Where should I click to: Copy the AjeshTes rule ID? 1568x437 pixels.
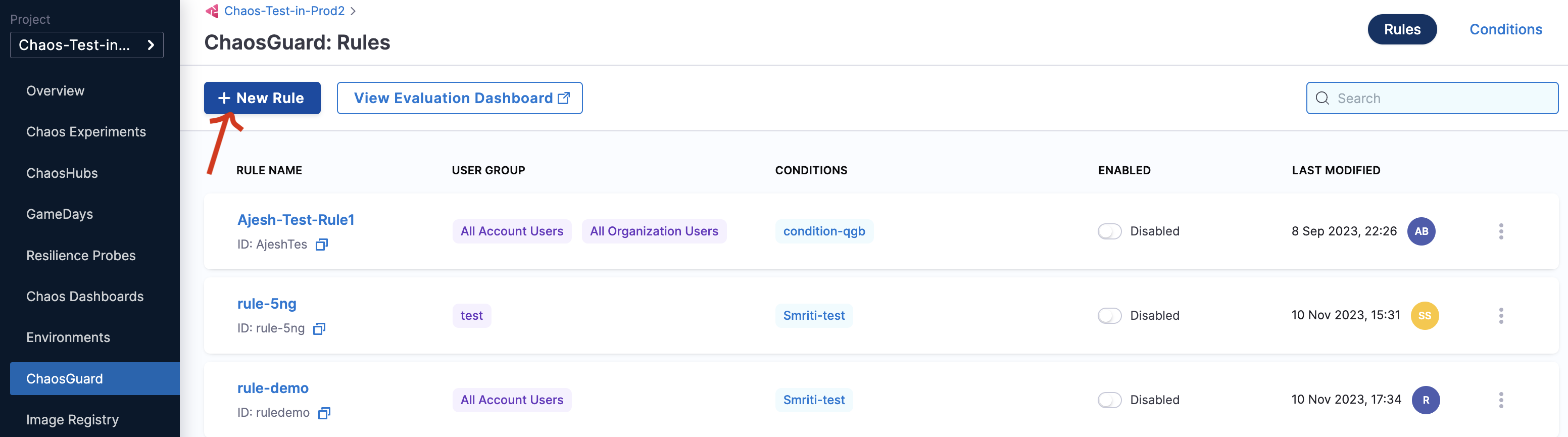[x=321, y=245]
